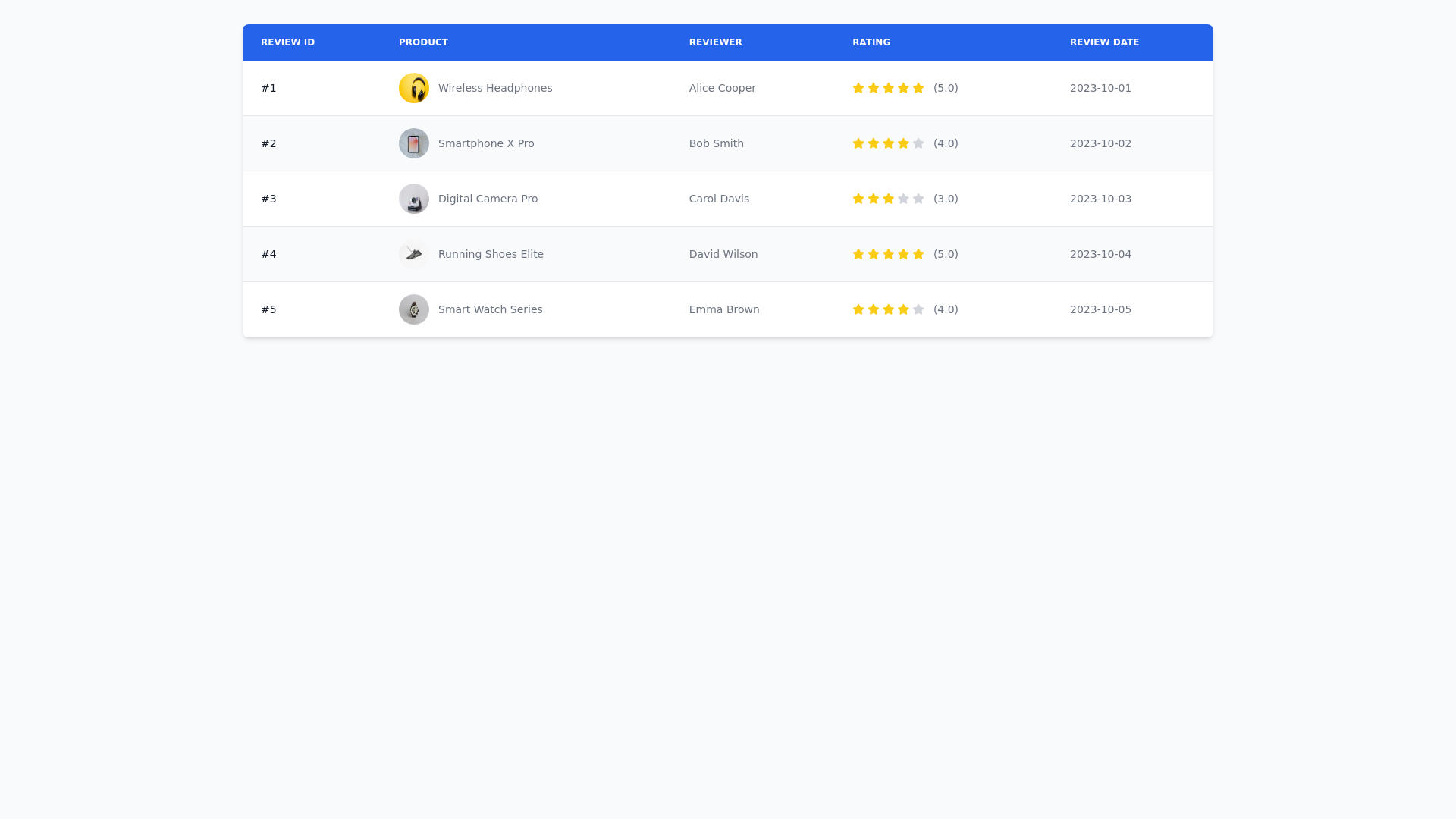1456x819 pixels.
Task: Click the (5.0) score in Running Shoes Elite row
Action: [x=946, y=254]
